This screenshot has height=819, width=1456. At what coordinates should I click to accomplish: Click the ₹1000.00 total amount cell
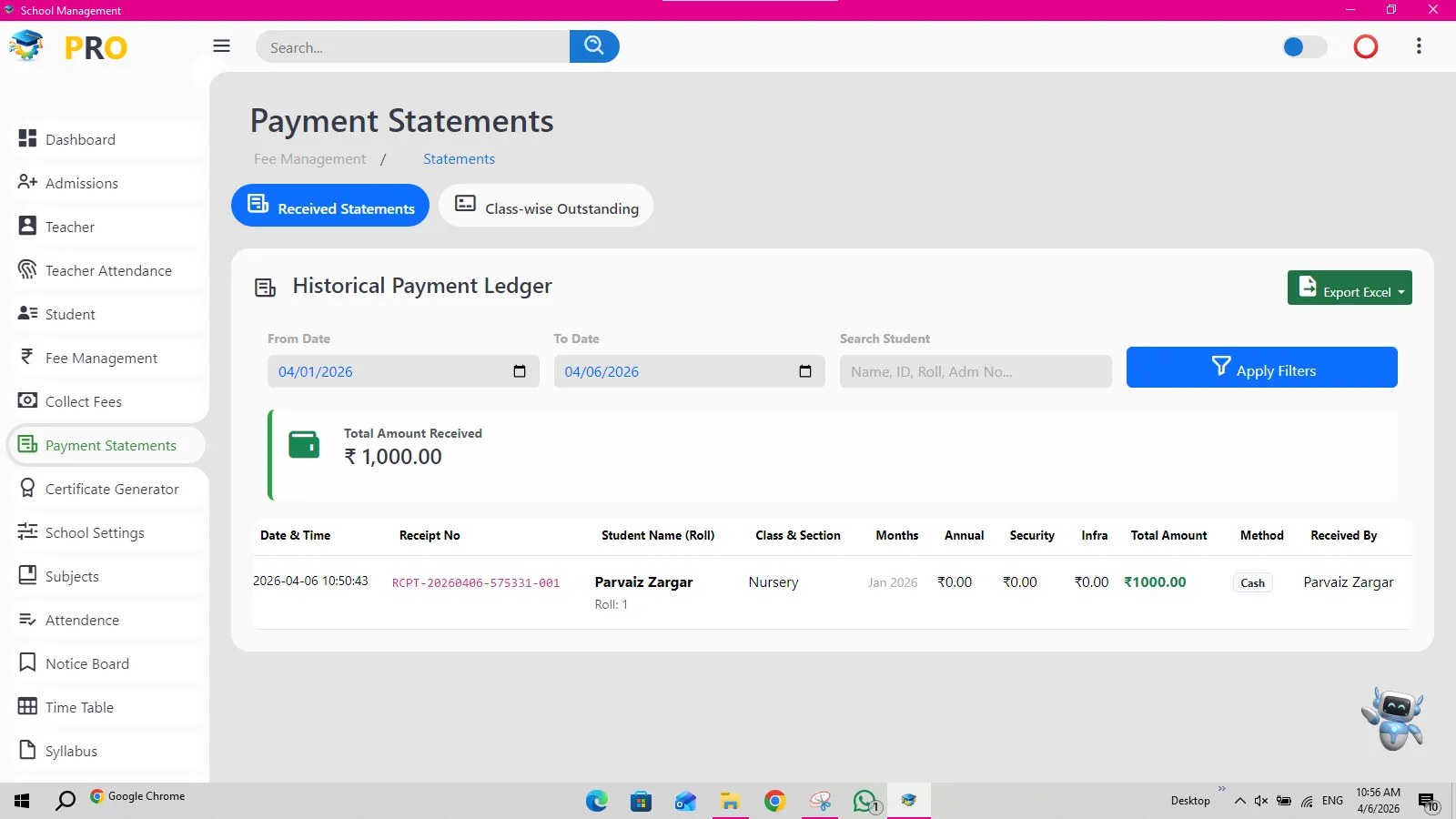[1155, 582]
